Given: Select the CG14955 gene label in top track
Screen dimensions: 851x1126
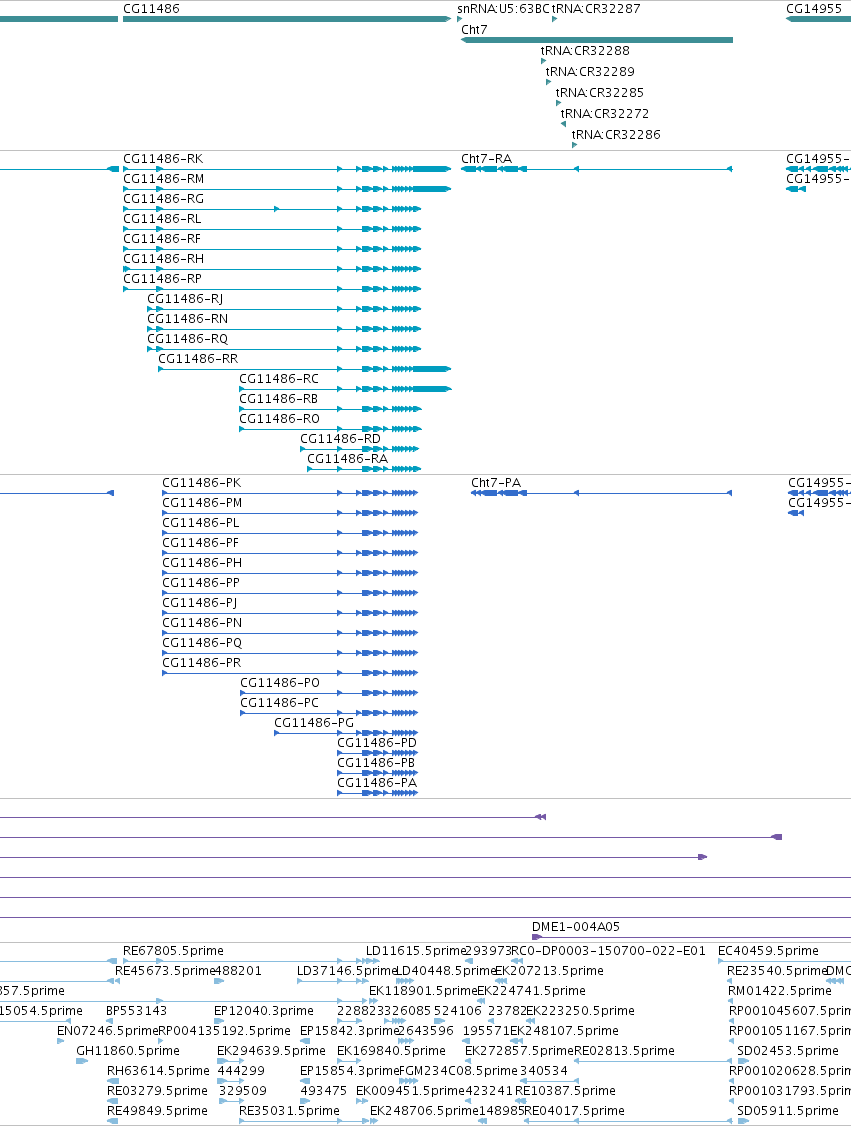Looking at the screenshot, I should 814,9.
